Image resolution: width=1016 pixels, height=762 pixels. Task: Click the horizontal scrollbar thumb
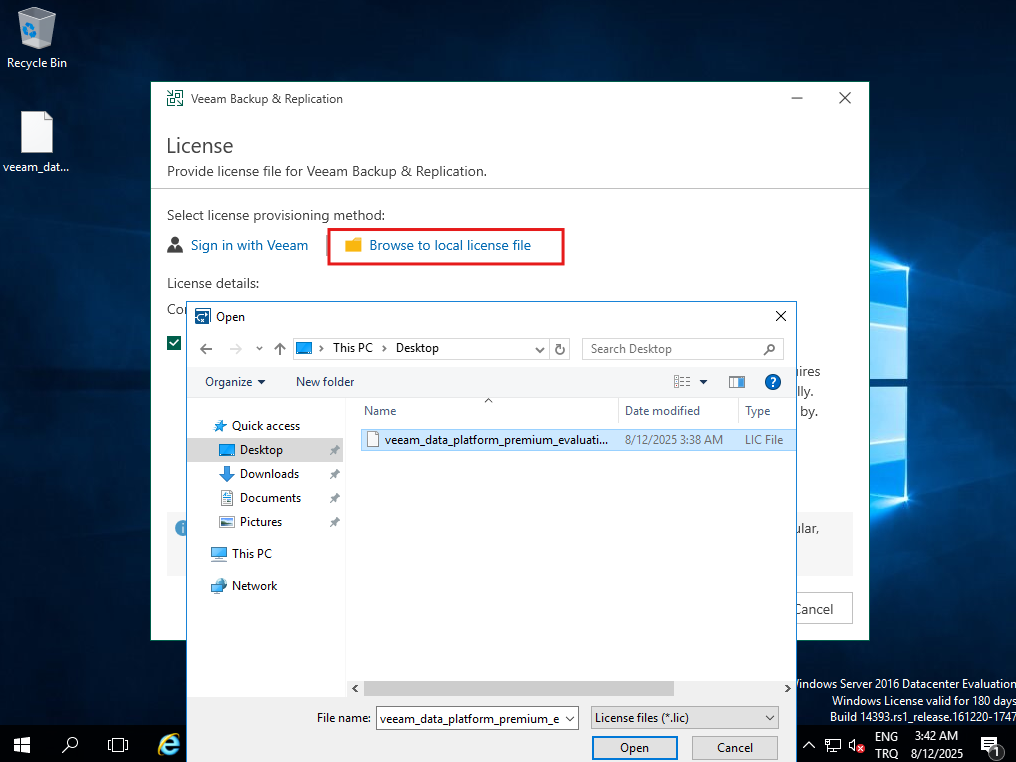point(518,688)
